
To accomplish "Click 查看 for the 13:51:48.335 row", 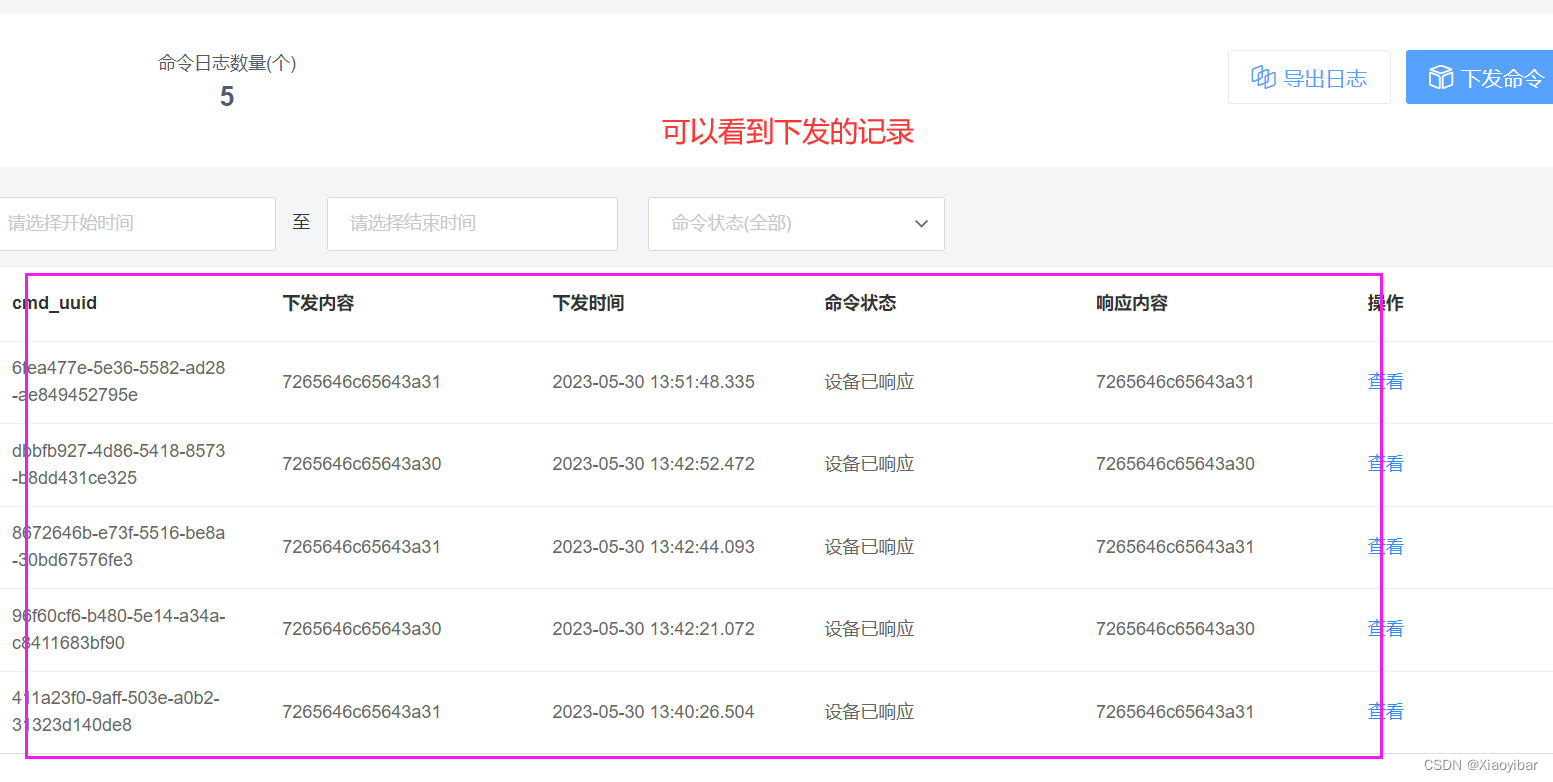I will pyautogui.click(x=1385, y=381).
